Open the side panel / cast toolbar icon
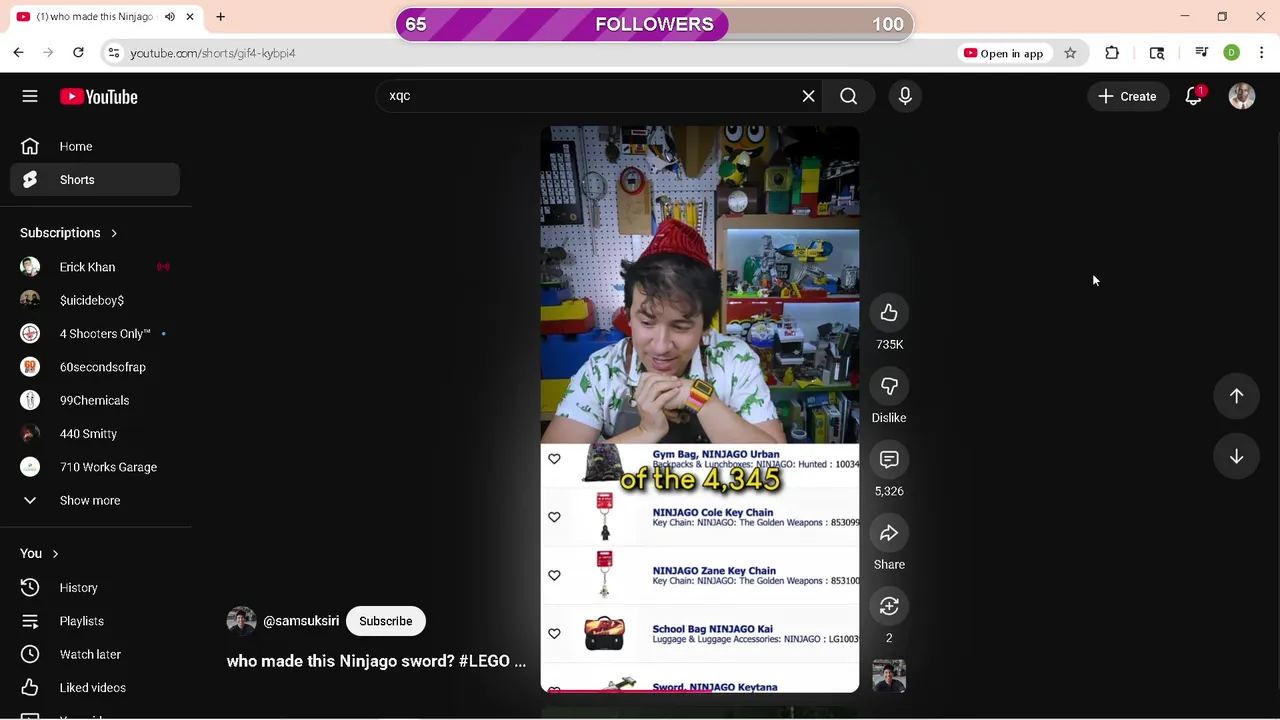 pyautogui.click(x=1157, y=53)
